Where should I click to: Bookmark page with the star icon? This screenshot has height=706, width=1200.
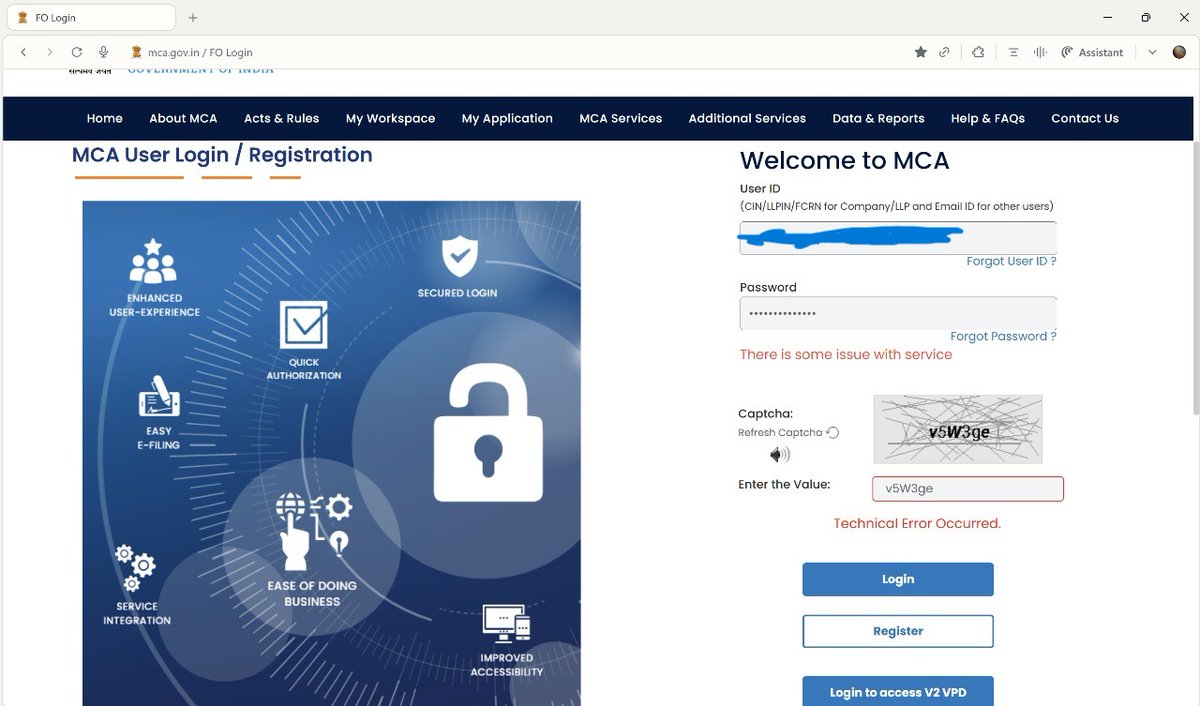[x=921, y=52]
